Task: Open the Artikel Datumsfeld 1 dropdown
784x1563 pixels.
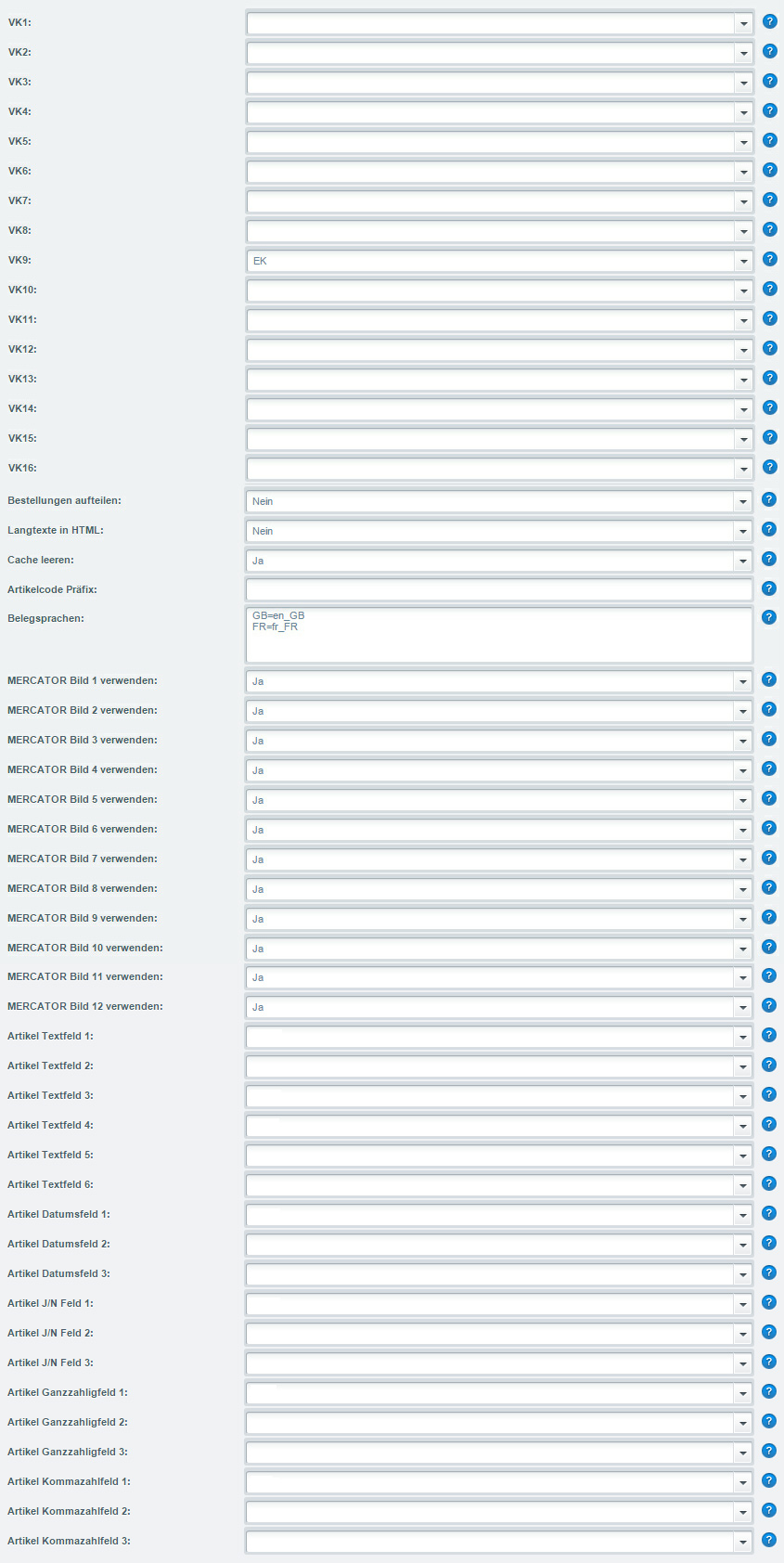Action: pyautogui.click(x=500, y=1215)
